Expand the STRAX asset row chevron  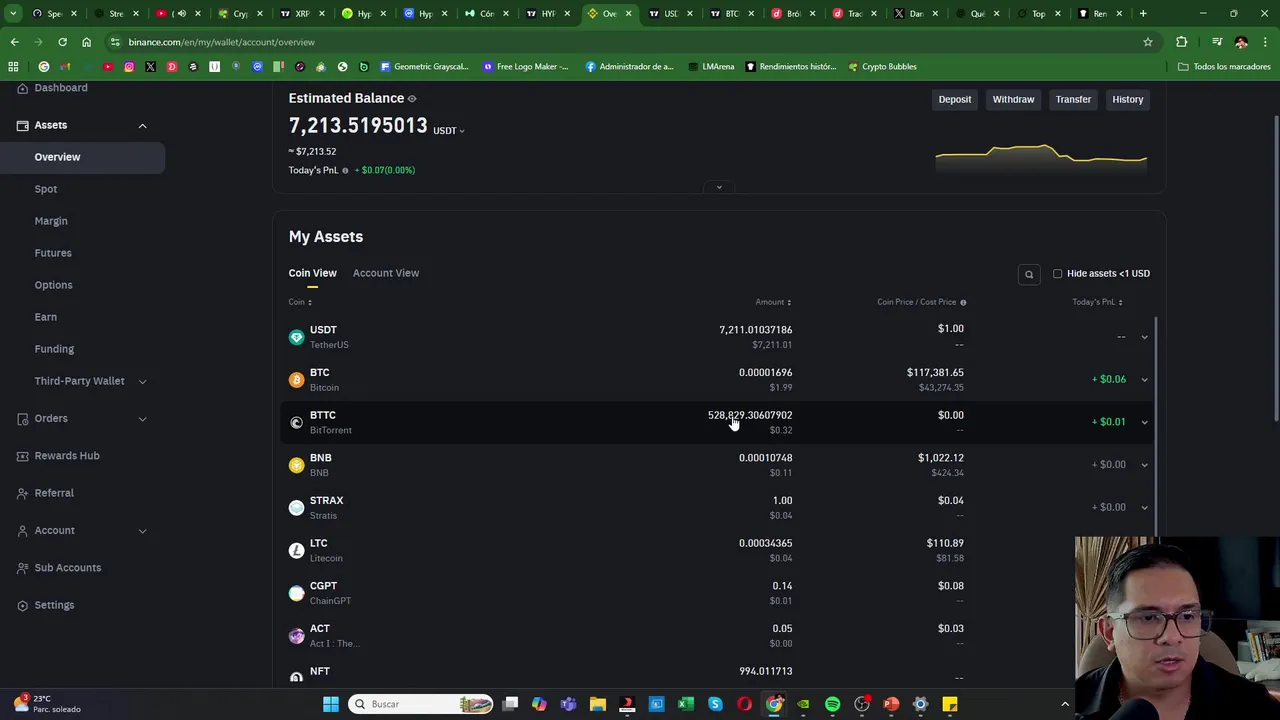pyautogui.click(x=1144, y=507)
